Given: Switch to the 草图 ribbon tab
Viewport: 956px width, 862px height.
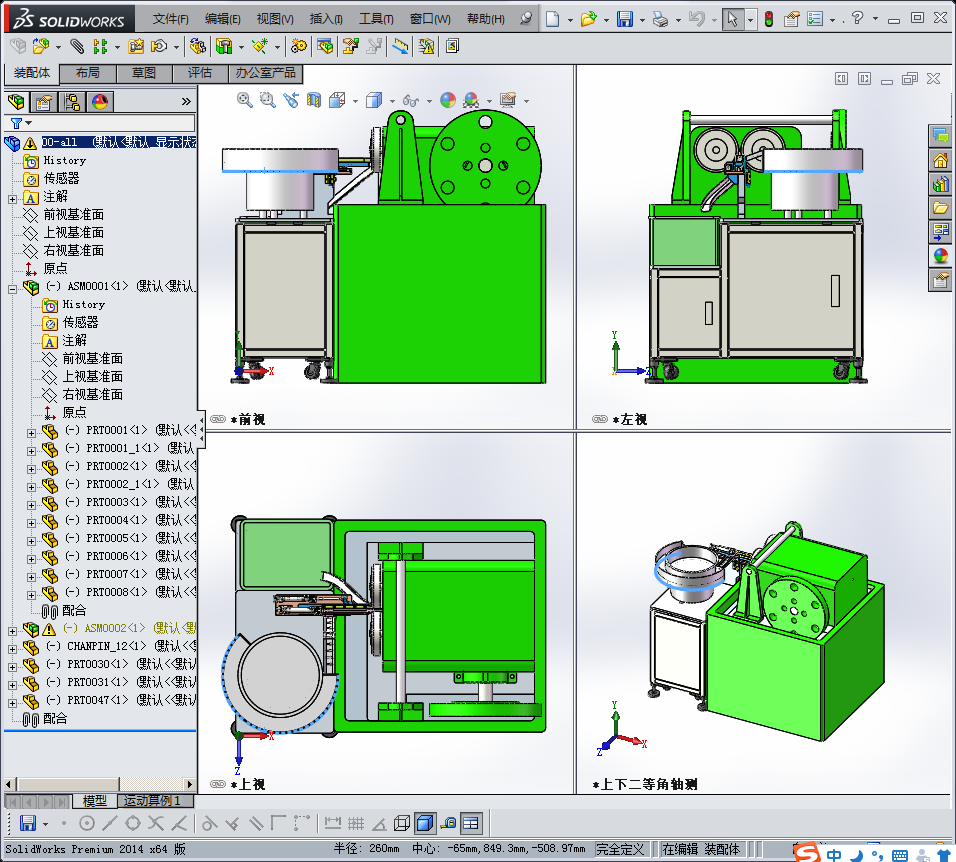Looking at the screenshot, I should tap(144, 73).
